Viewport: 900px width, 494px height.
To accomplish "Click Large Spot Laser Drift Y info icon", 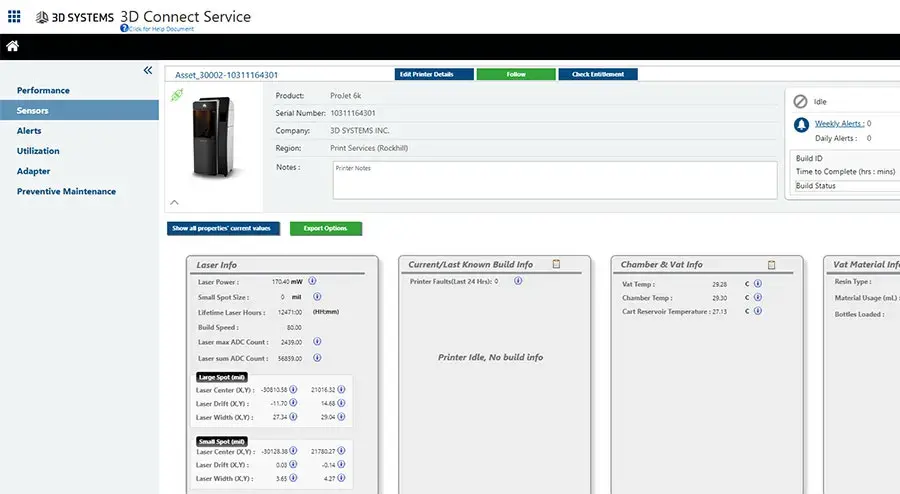I will (x=342, y=403).
